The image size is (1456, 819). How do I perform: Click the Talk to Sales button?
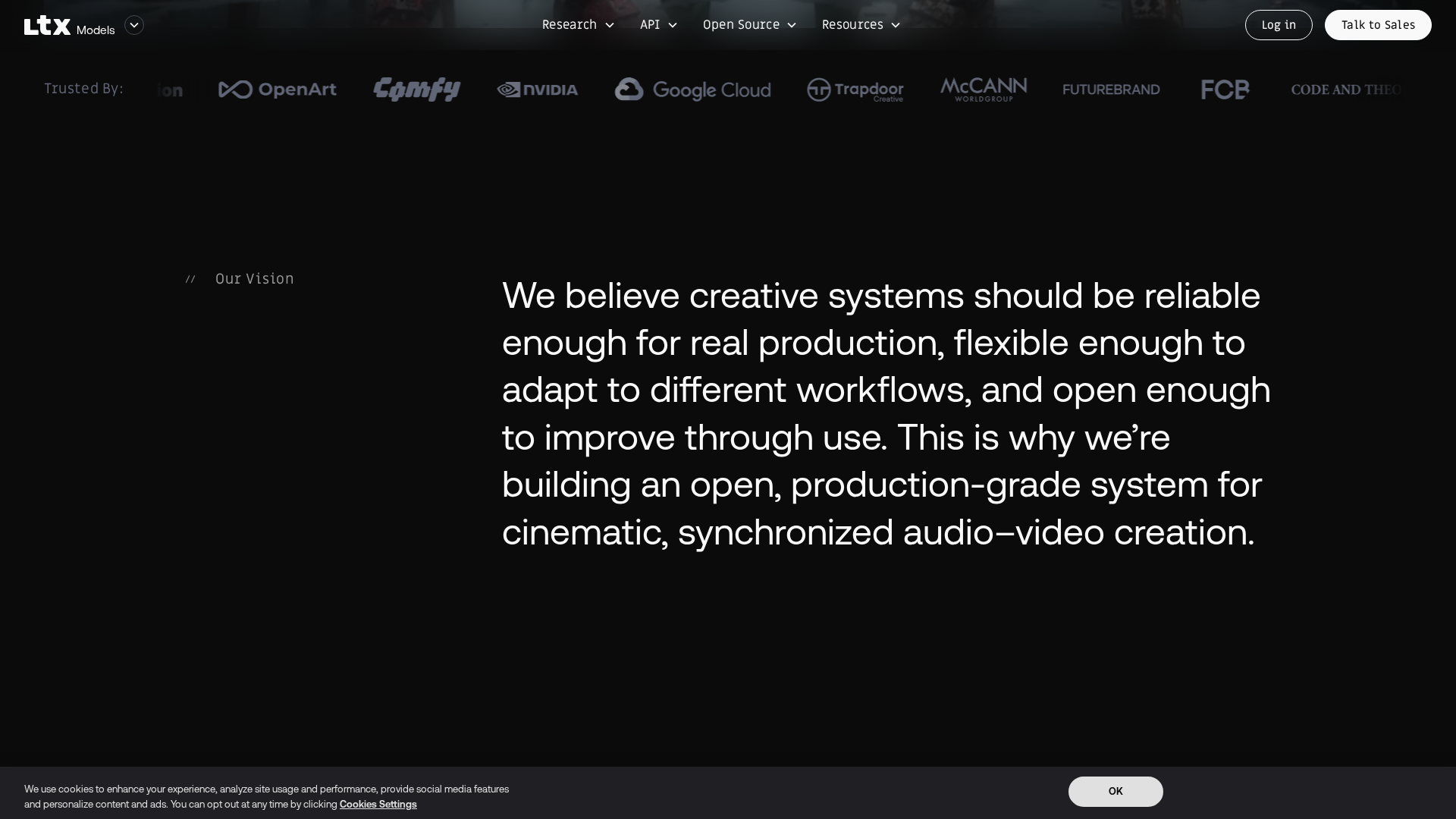click(1378, 25)
